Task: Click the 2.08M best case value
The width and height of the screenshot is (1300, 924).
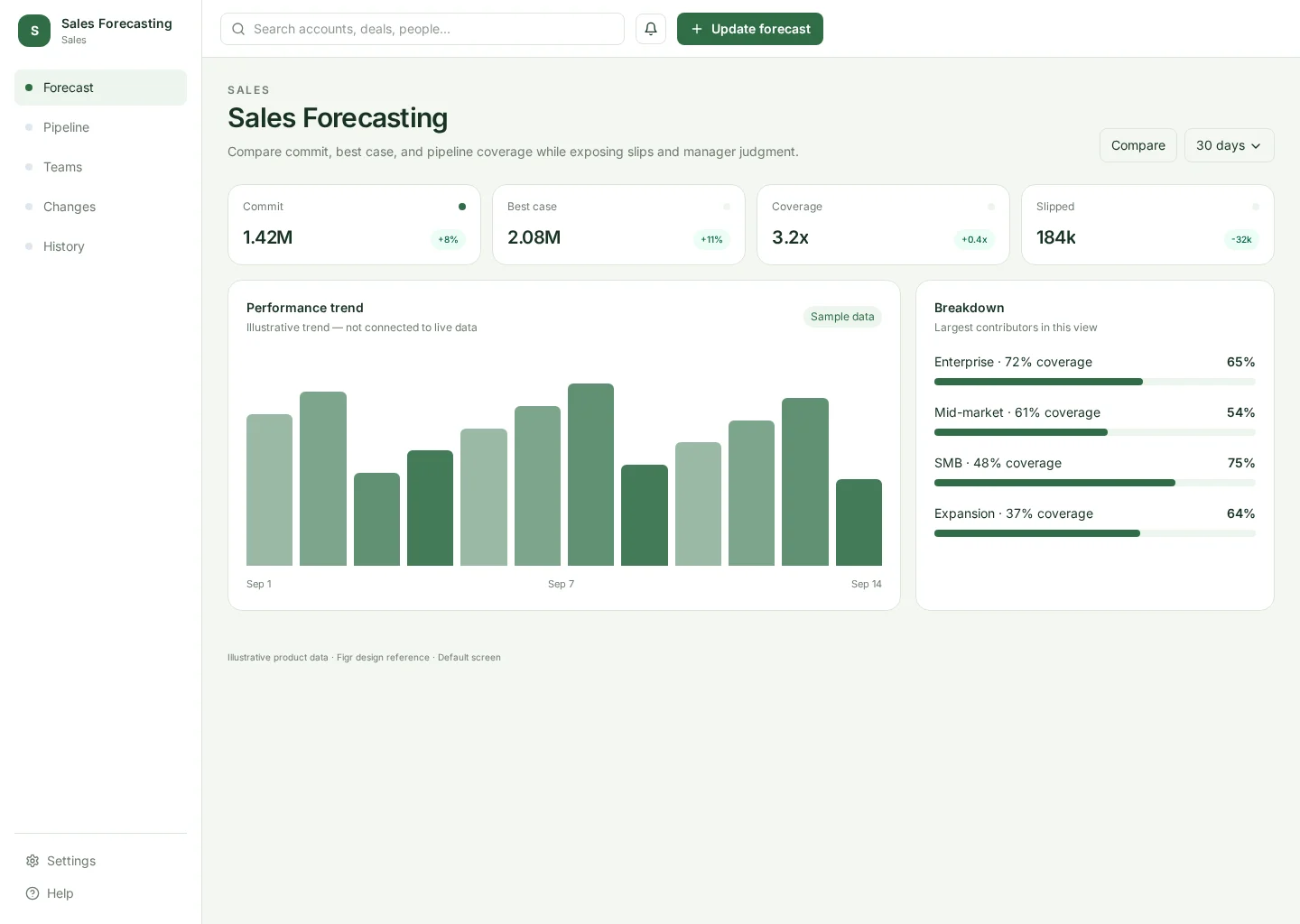Action: 534,237
